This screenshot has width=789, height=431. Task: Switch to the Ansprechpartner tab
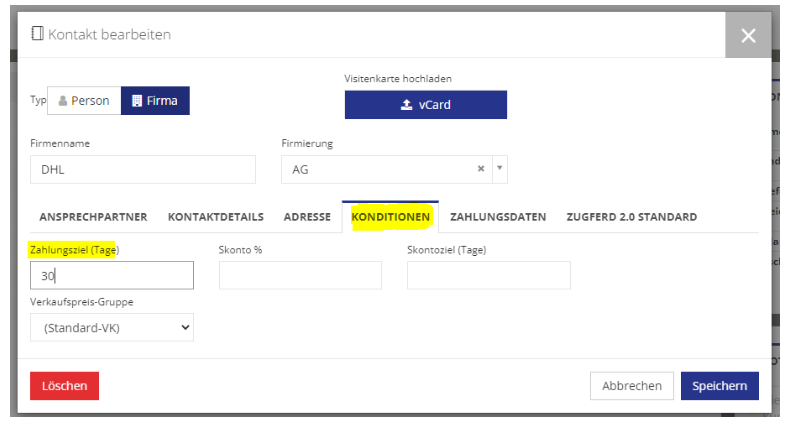click(x=93, y=217)
